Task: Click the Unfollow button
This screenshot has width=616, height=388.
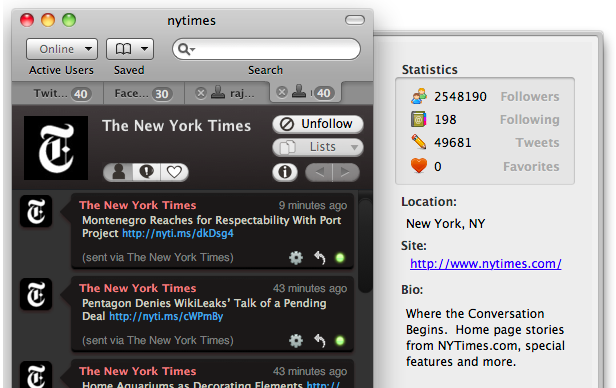Action: [x=317, y=124]
